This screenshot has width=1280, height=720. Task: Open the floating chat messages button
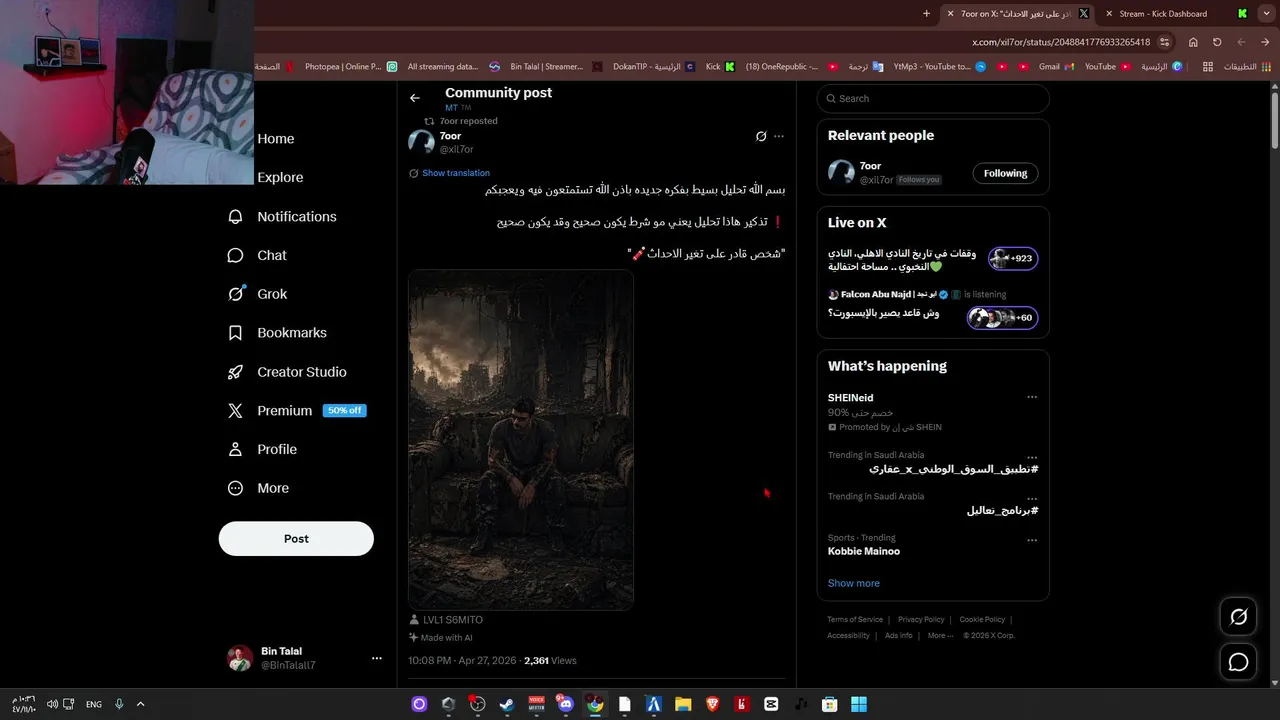click(1238, 662)
